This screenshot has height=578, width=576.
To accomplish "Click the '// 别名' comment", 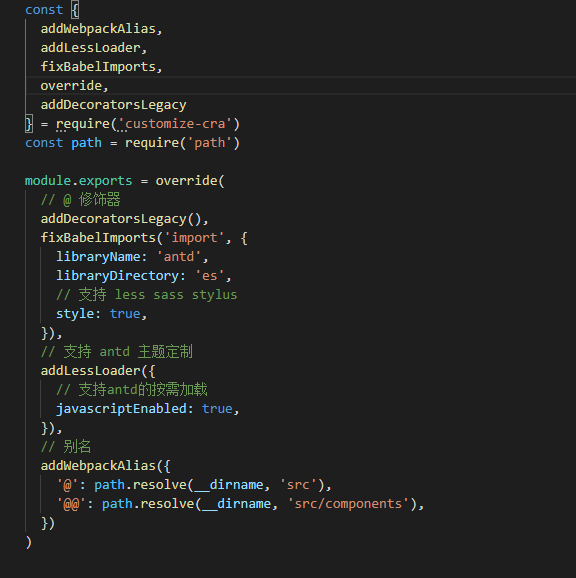I will click(x=66, y=447).
